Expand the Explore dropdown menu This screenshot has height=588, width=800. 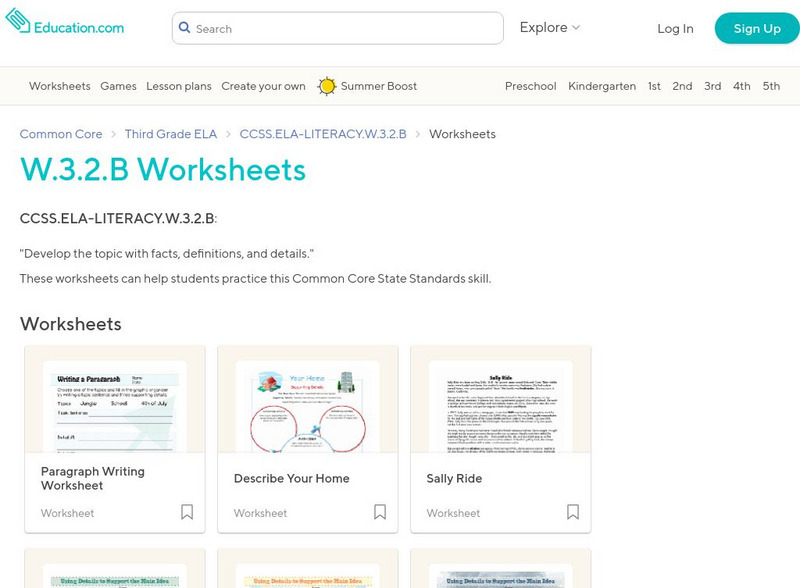coord(549,28)
